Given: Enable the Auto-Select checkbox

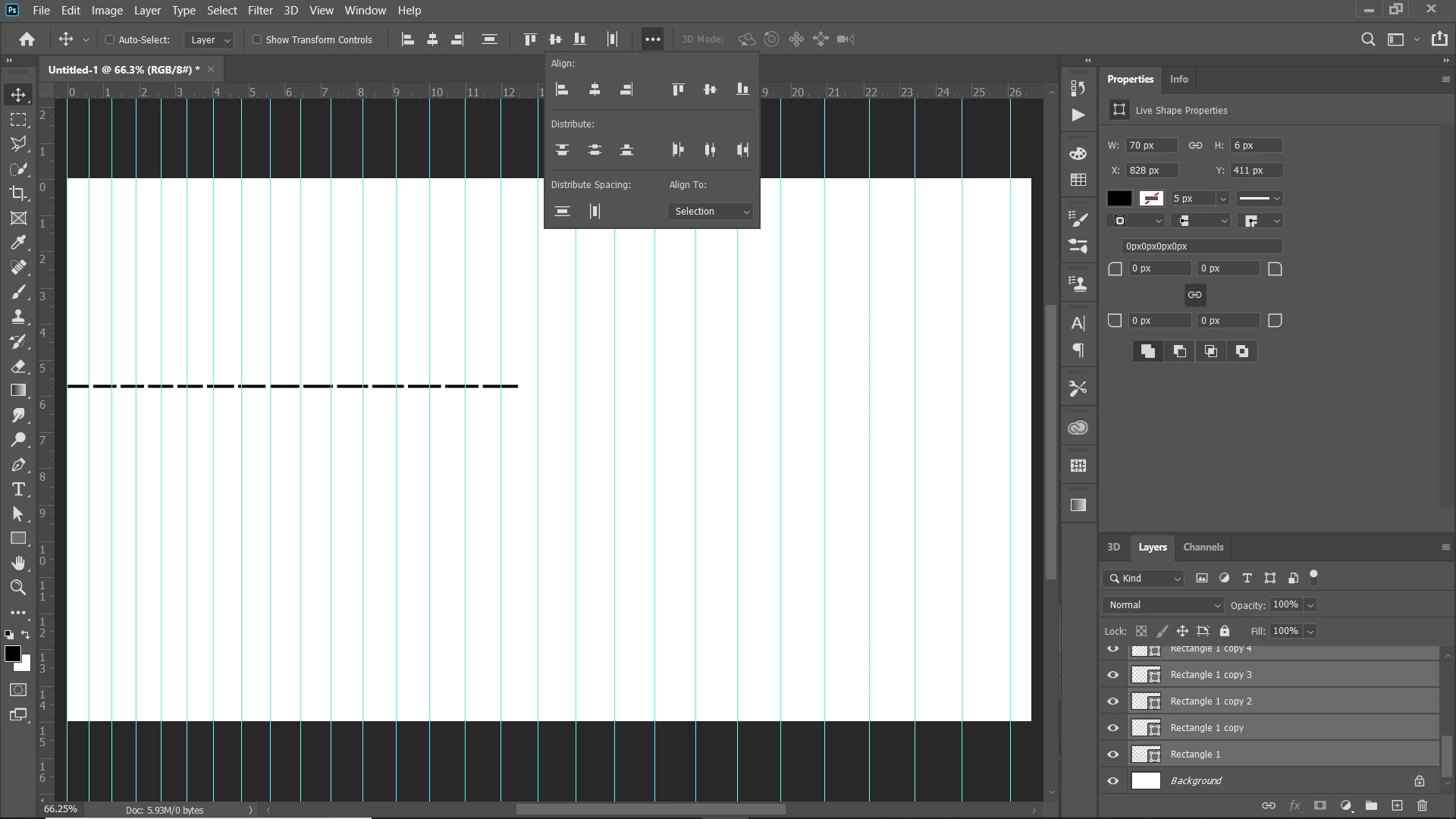Looking at the screenshot, I should [x=109, y=39].
